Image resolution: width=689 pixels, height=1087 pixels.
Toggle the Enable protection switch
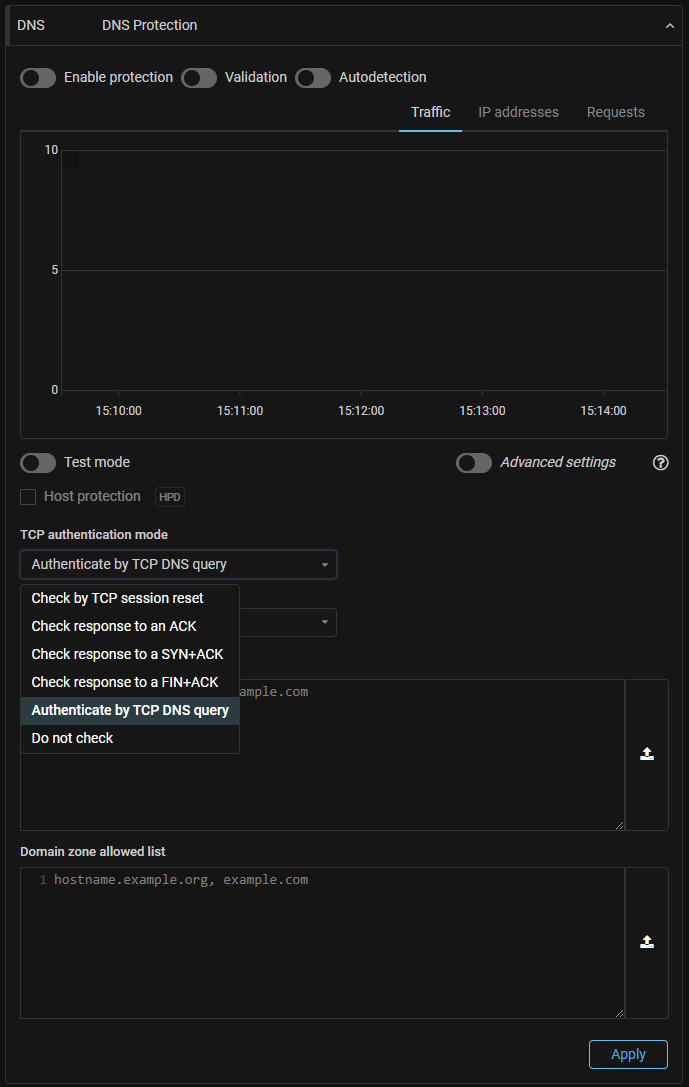(x=38, y=78)
